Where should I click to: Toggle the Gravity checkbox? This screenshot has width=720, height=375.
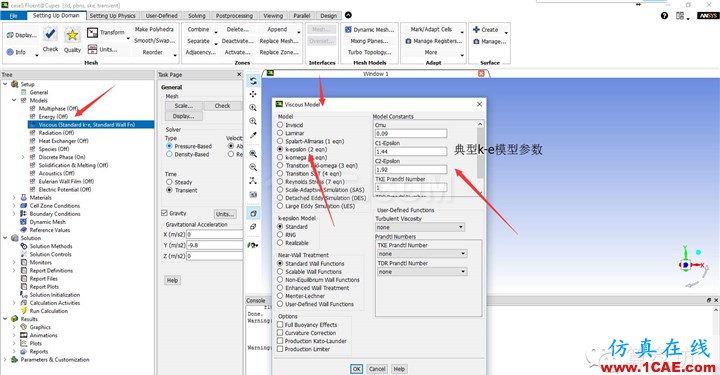click(x=164, y=213)
